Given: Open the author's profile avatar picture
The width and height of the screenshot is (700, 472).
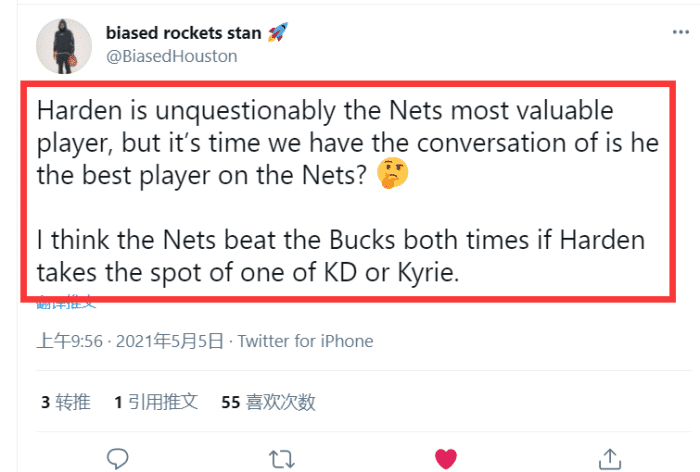Looking at the screenshot, I should pos(67,45).
